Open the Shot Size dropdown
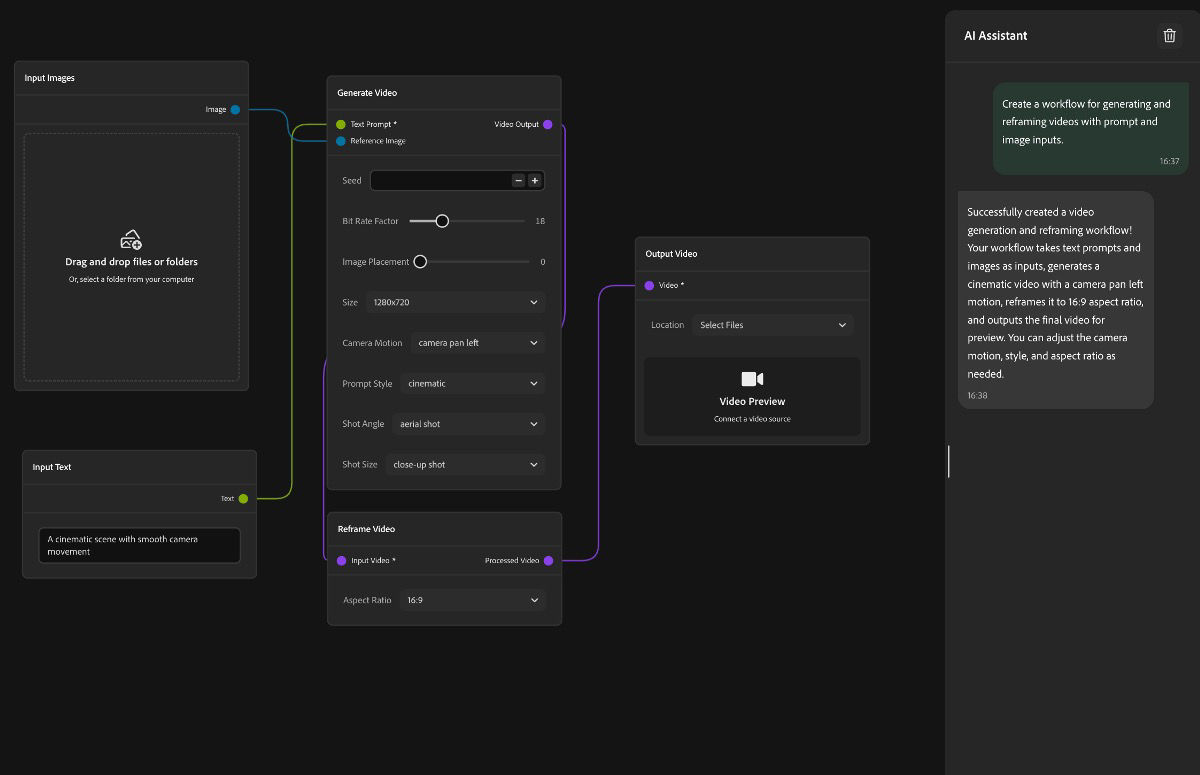 click(x=464, y=464)
